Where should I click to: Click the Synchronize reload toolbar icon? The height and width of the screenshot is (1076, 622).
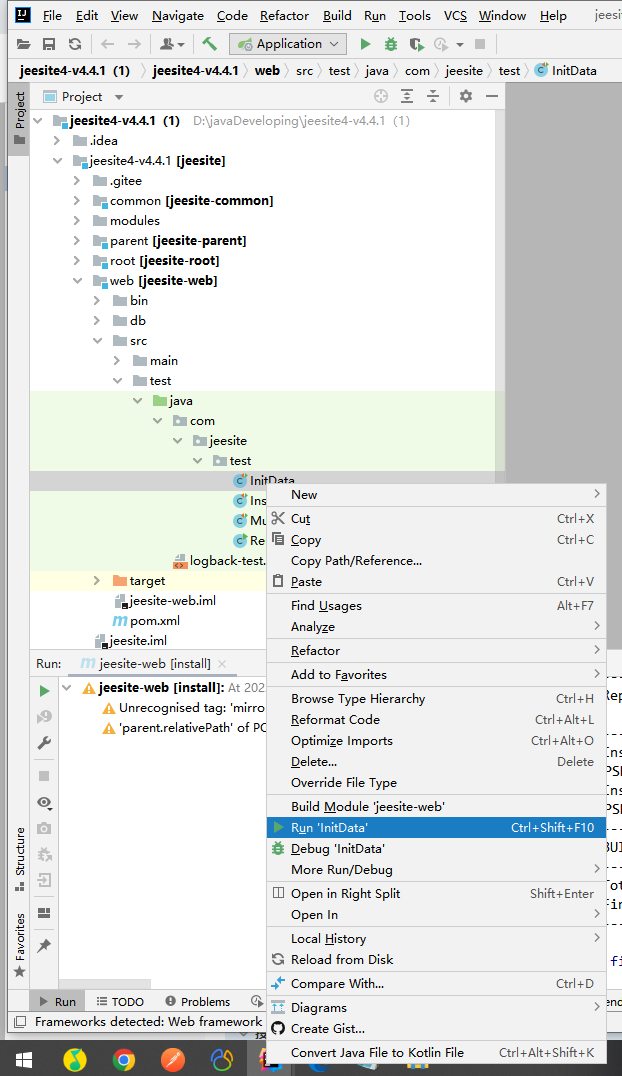(x=75, y=45)
